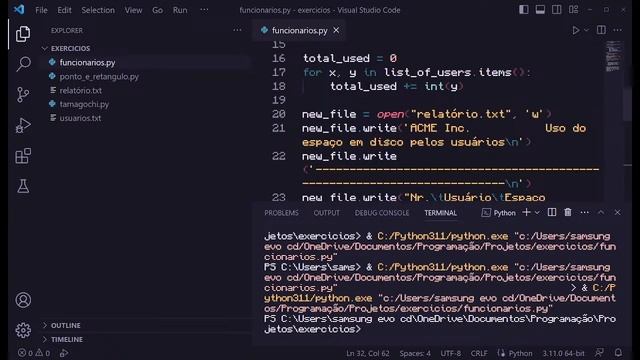Screen dimensions: 640x360
Task: Open the new terminal launch profile dropdown
Action: pyautogui.click(x=537, y=212)
